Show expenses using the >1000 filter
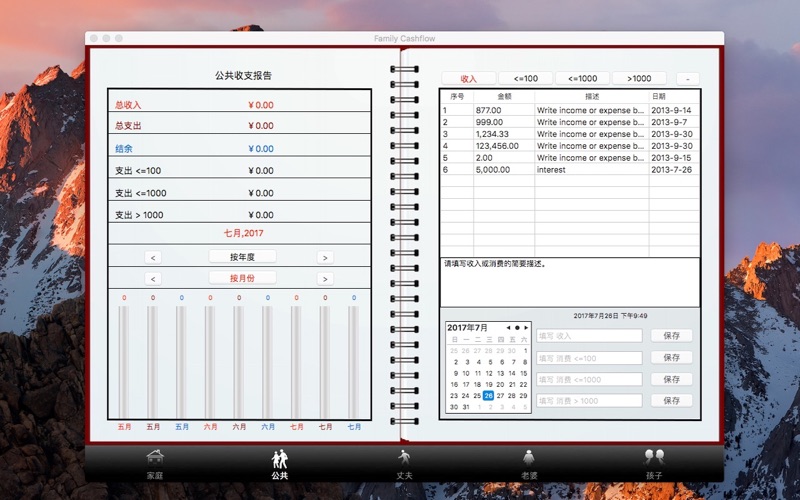Viewport: 800px width, 500px height. [639, 78]
